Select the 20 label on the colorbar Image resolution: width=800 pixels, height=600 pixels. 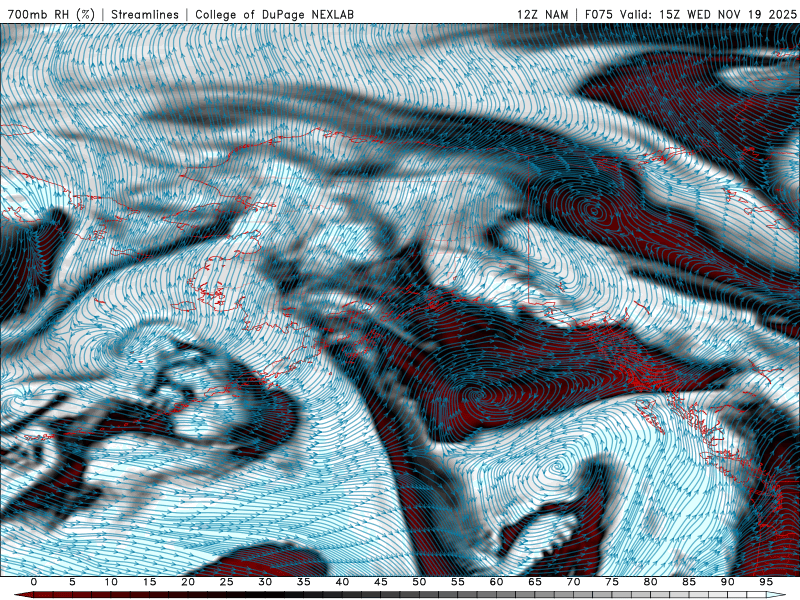(188, 582)
